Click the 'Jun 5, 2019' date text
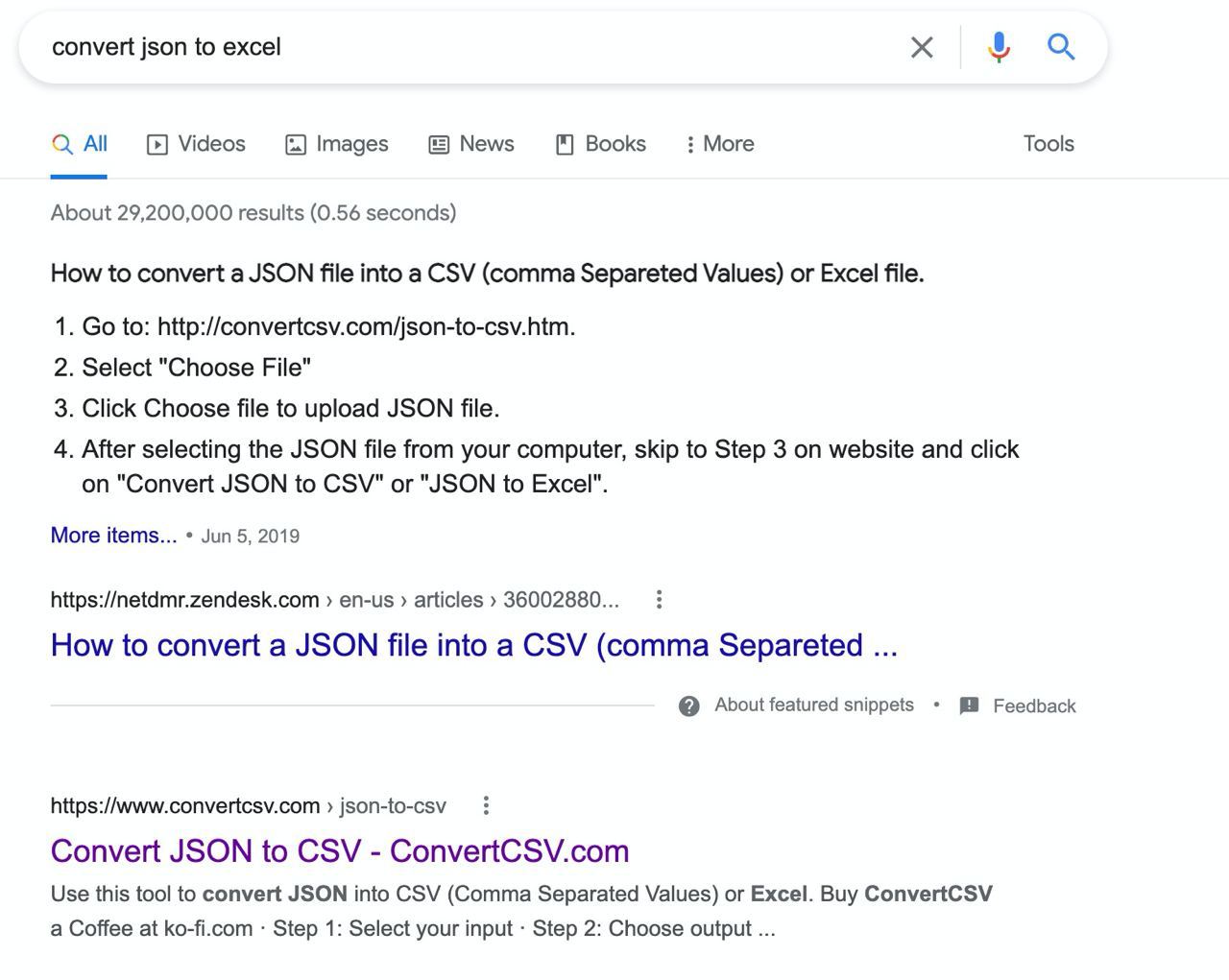This screenshot has height=980, width=1229. [x=251, y=537]
